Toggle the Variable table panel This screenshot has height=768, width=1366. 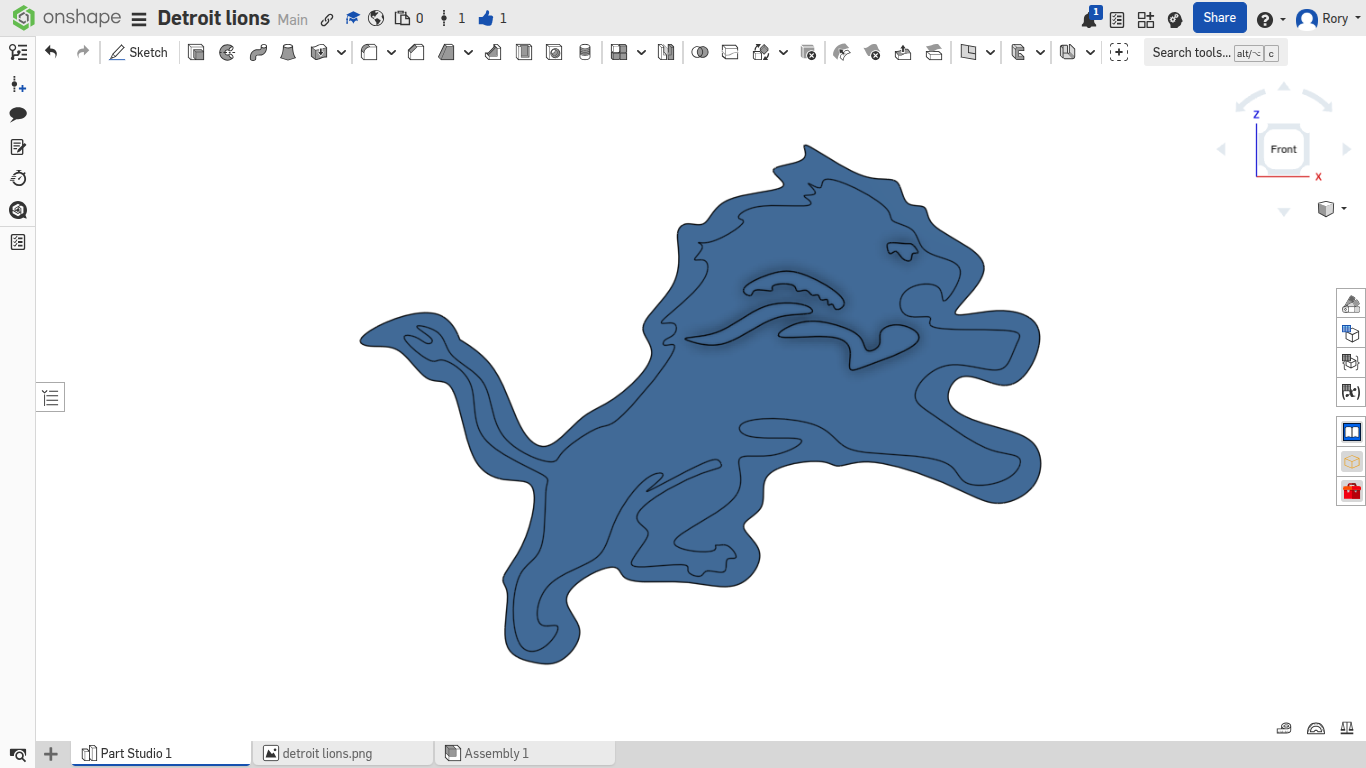point(1351,392)
